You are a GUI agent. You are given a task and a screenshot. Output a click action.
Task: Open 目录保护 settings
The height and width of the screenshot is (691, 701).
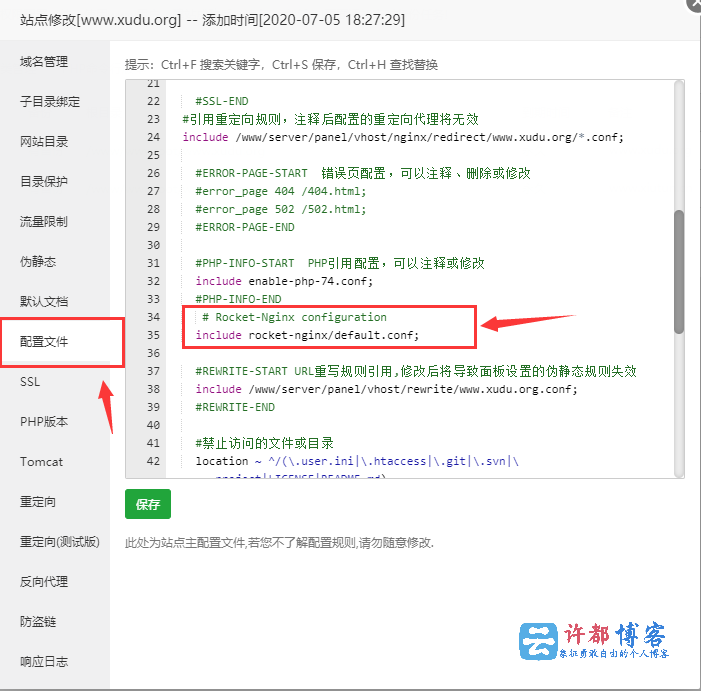[x=44, y=182]
